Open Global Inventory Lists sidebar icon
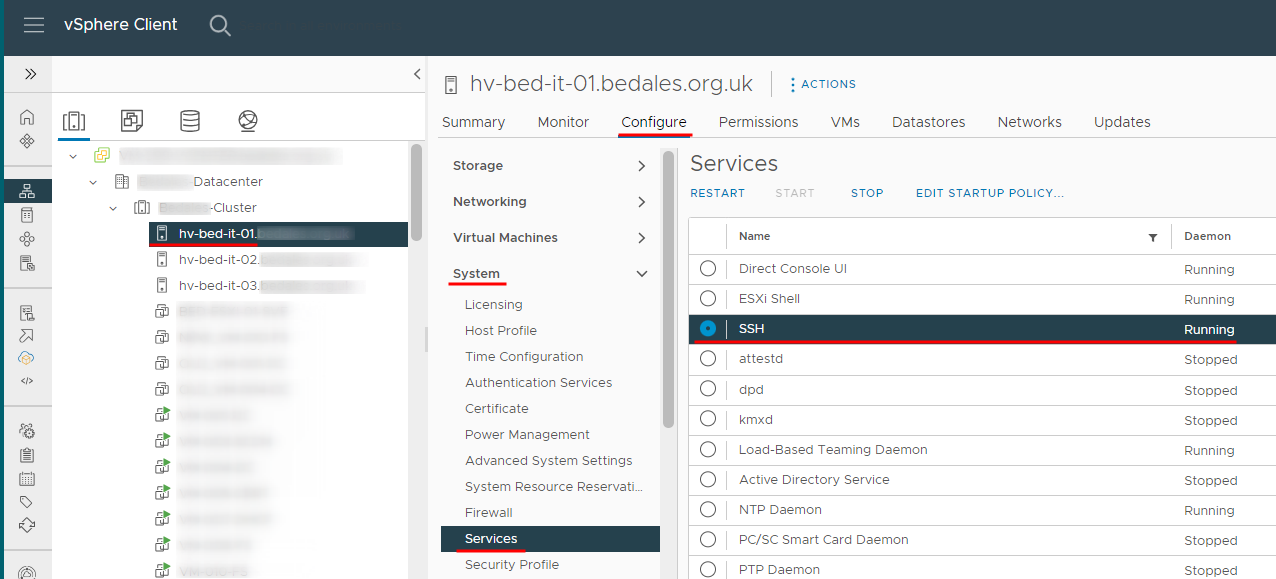Viewport: 1276px width, 579px height. 27,263
